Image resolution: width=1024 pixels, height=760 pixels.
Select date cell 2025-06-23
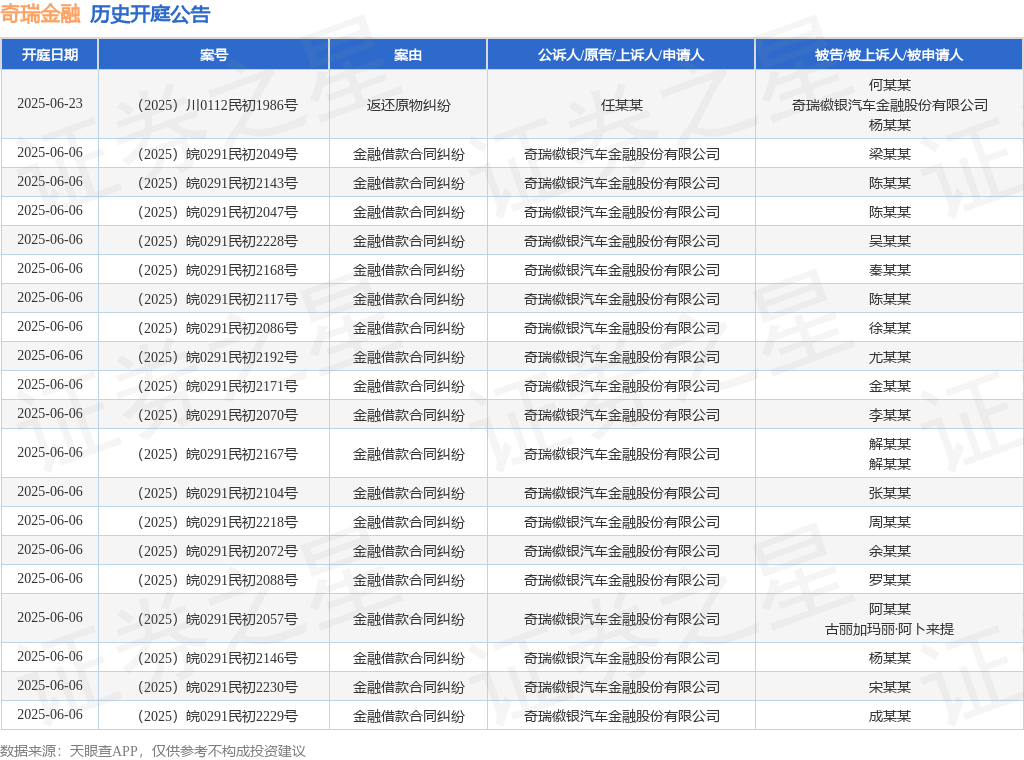point(50,104)
